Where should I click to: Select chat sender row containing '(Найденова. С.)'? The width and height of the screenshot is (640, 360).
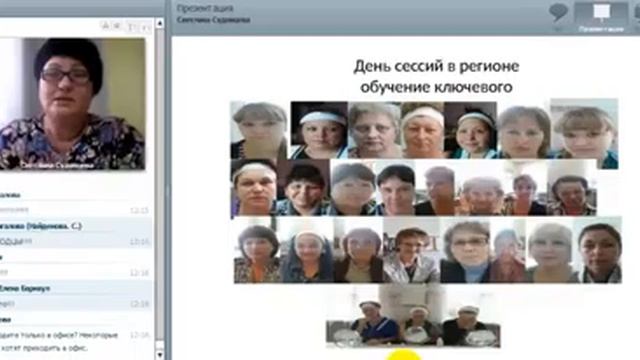pyautogui.click(x=41, y=226)
